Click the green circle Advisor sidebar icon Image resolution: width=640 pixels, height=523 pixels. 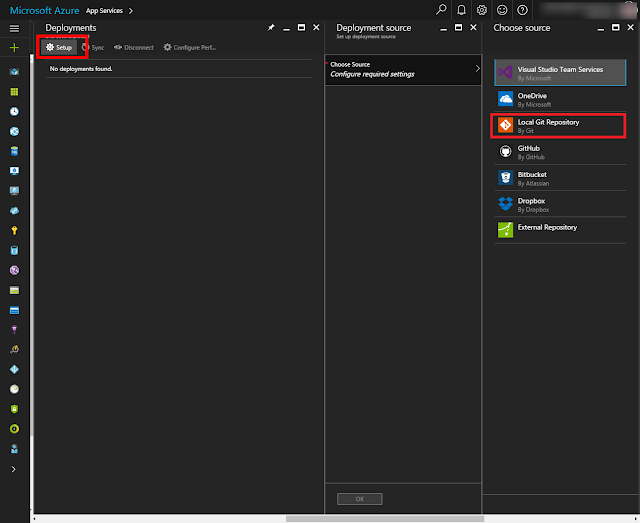point(14,429)
